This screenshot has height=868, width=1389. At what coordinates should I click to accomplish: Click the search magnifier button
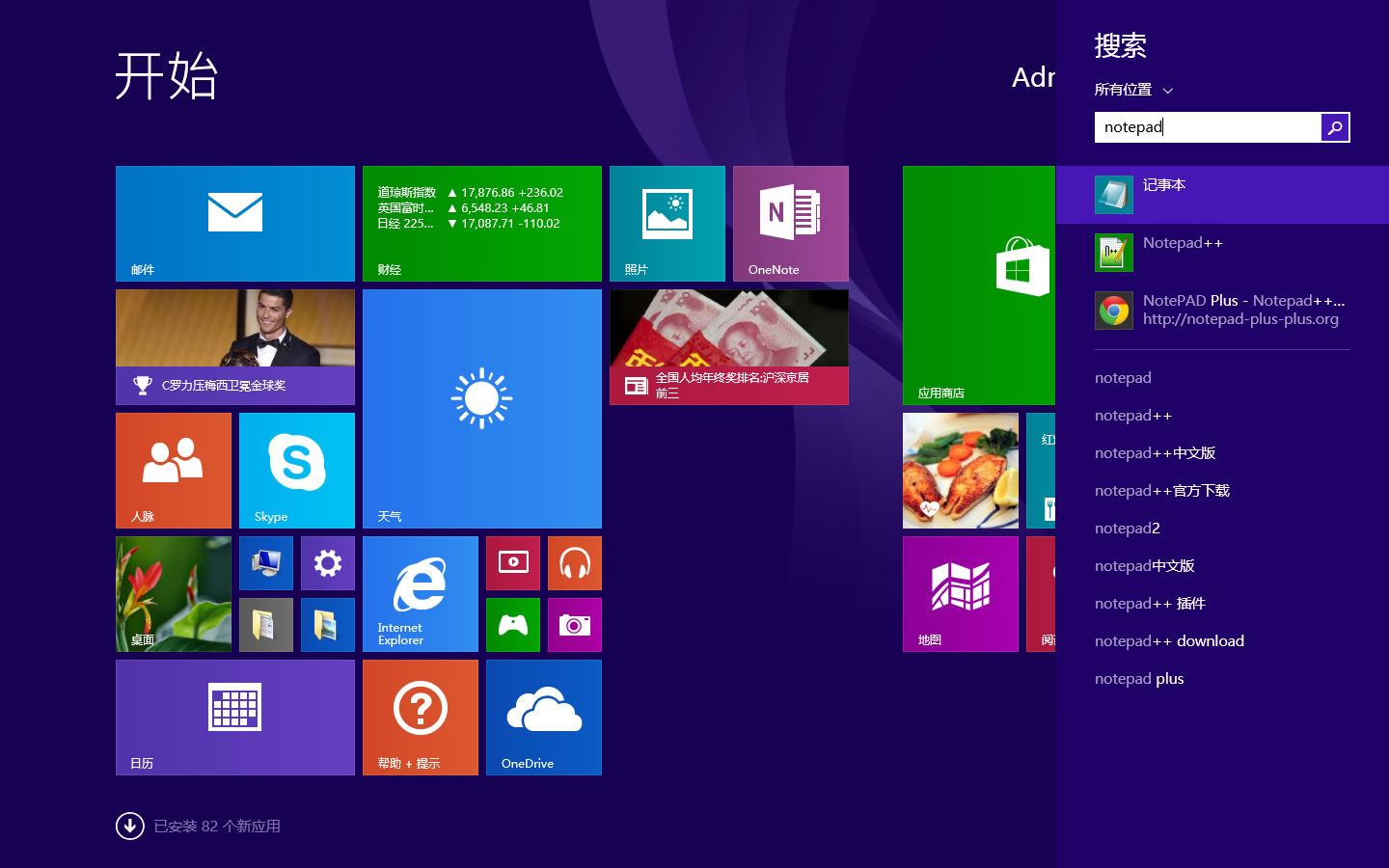pyautogui.click(x=1335, y=127)
